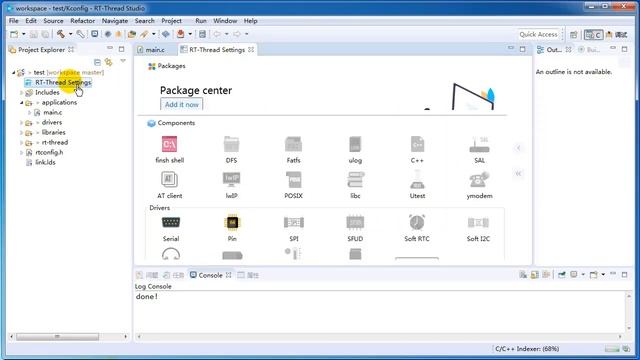Select the SAL component icon
The image size is (640, 360).
[x=479, y=144]
